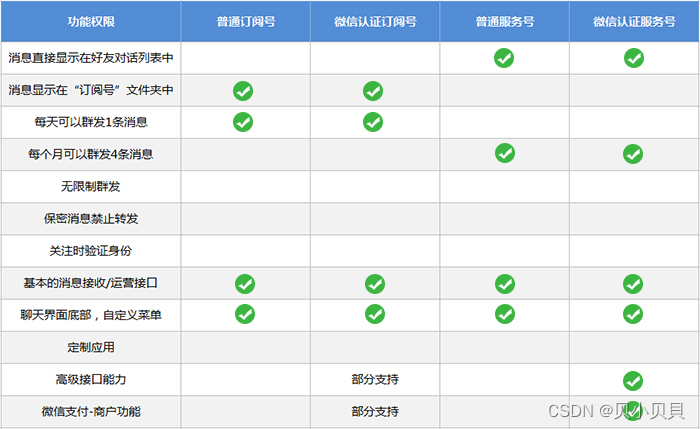Screen dimensions: 700x429
Task: Click the 普通服务号 column header
Action: 504,21
